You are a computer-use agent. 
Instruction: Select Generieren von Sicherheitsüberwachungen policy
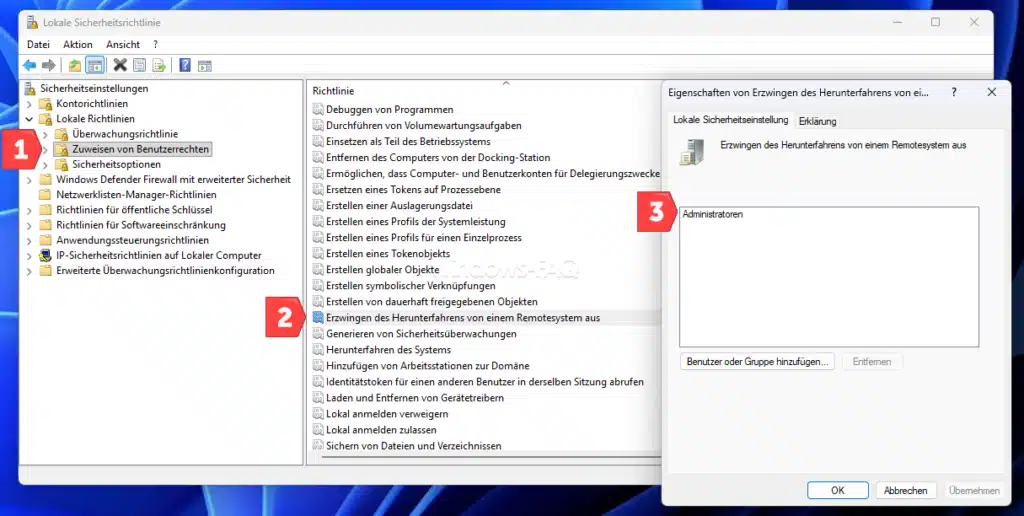coord(421,334)
